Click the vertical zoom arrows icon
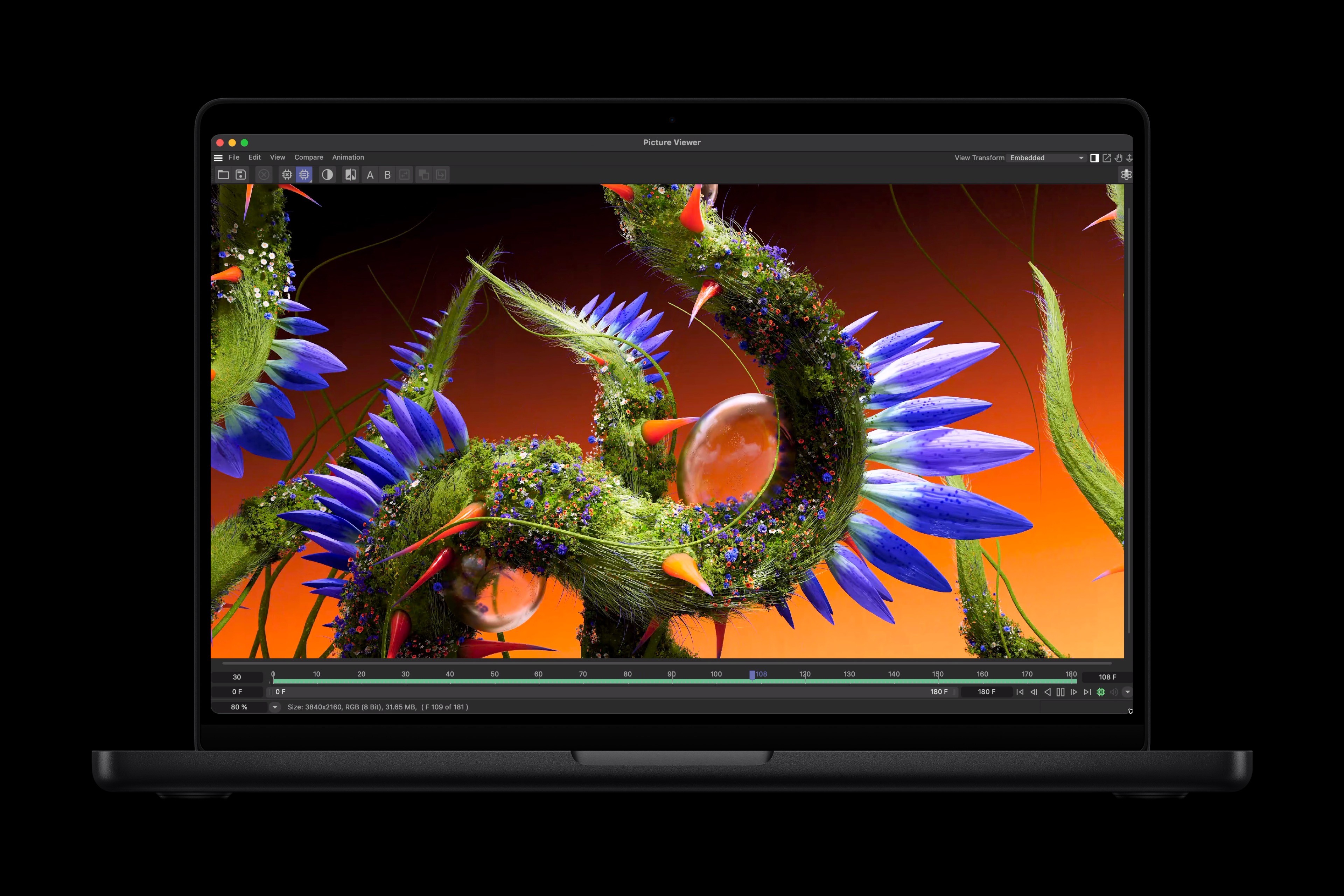This screenshot has width=1344, height=896. click(1129, 158)
